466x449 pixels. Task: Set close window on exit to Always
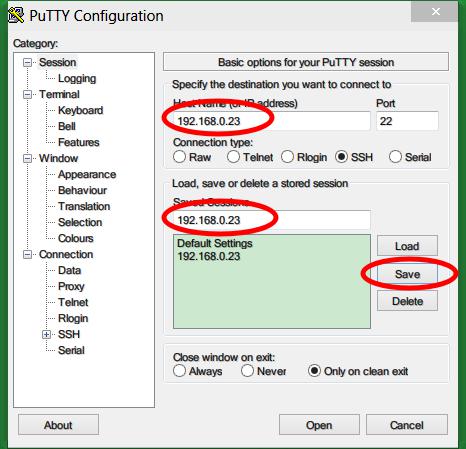(x=179, y=371)
